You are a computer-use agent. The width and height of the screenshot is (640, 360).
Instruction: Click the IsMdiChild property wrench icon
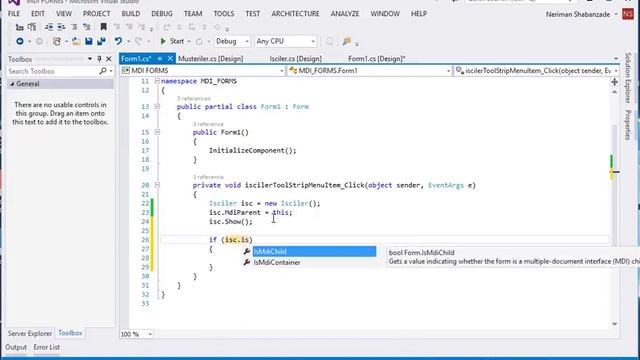pyautogui.click(x=247, y=251)
